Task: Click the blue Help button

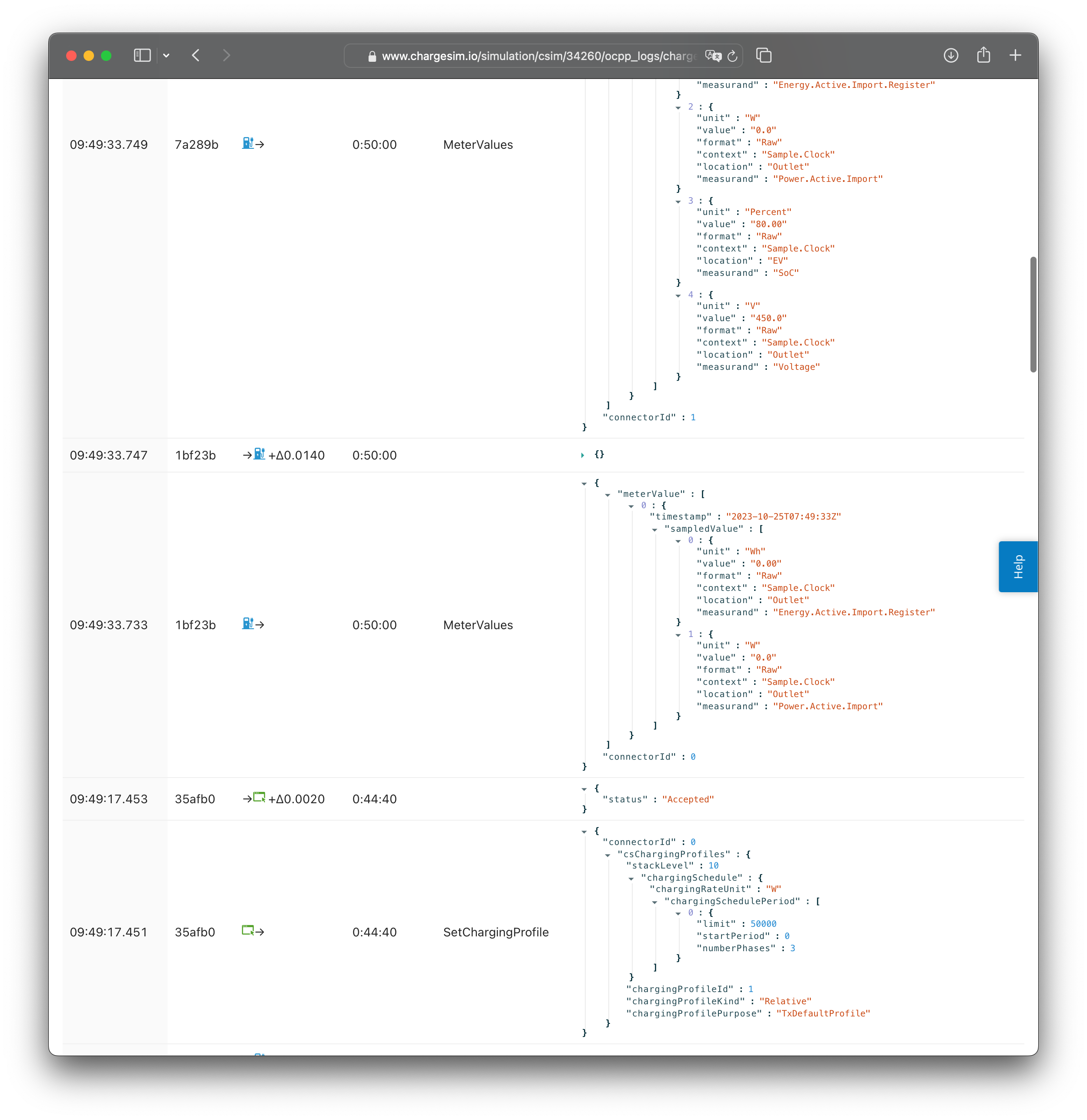Action: (x=1017, y=566)
